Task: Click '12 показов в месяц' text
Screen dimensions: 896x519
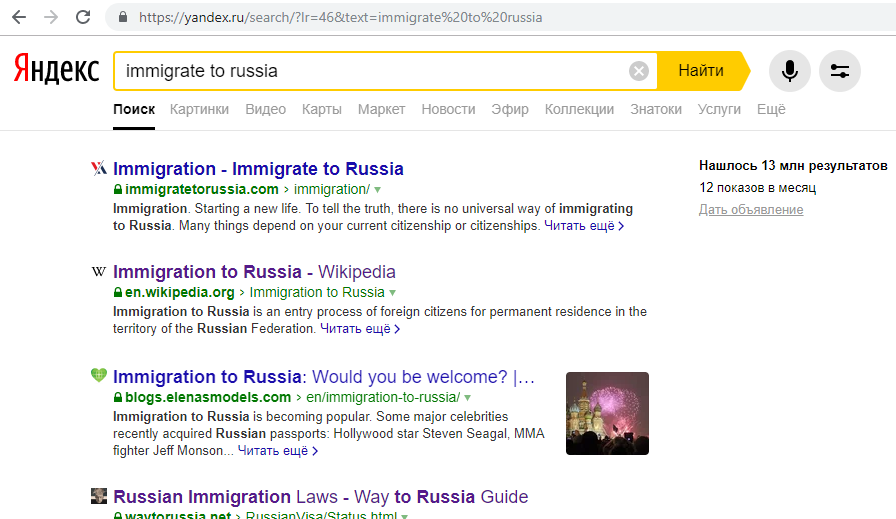Action: 758,187
